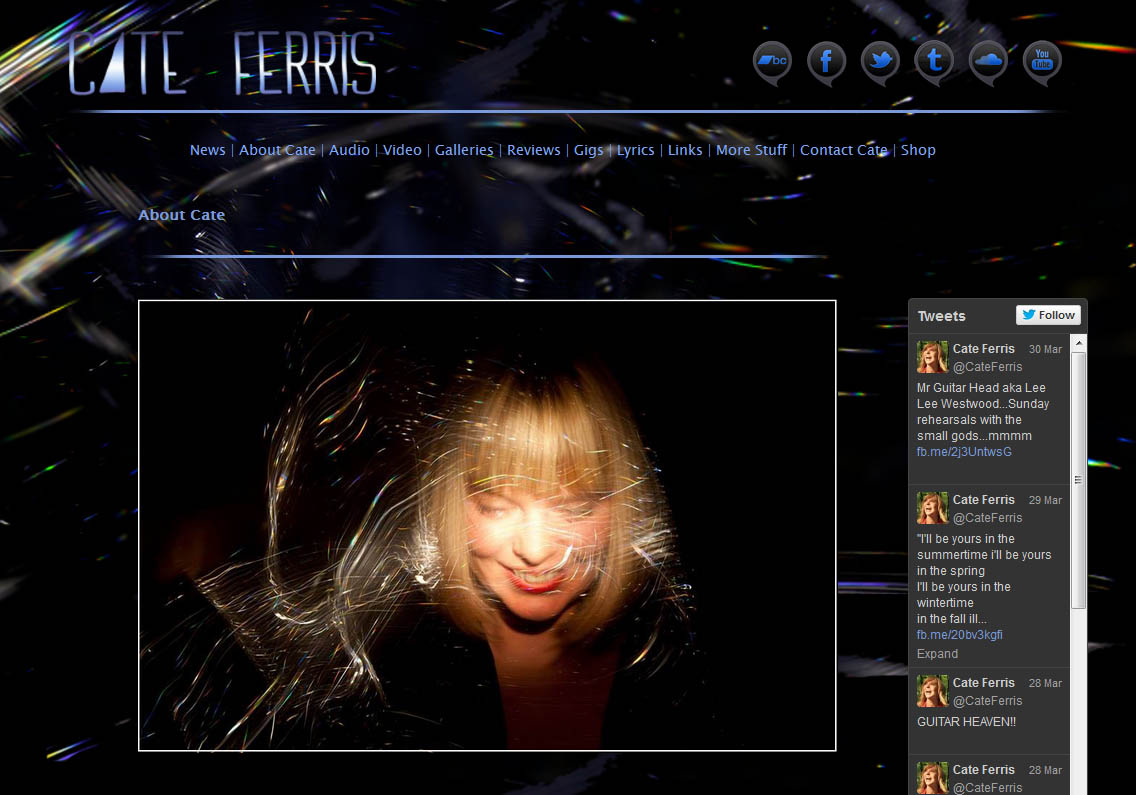Open the News menu item
This screenshot has width=1136, height=795.
tap(207, 150)
